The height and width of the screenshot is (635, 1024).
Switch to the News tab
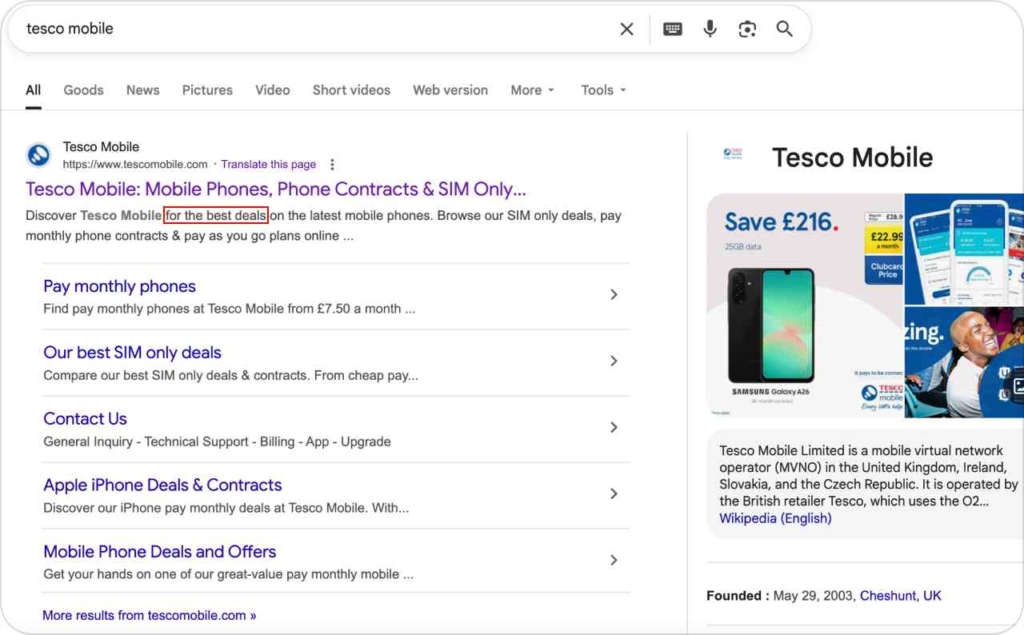pos(142,90)
